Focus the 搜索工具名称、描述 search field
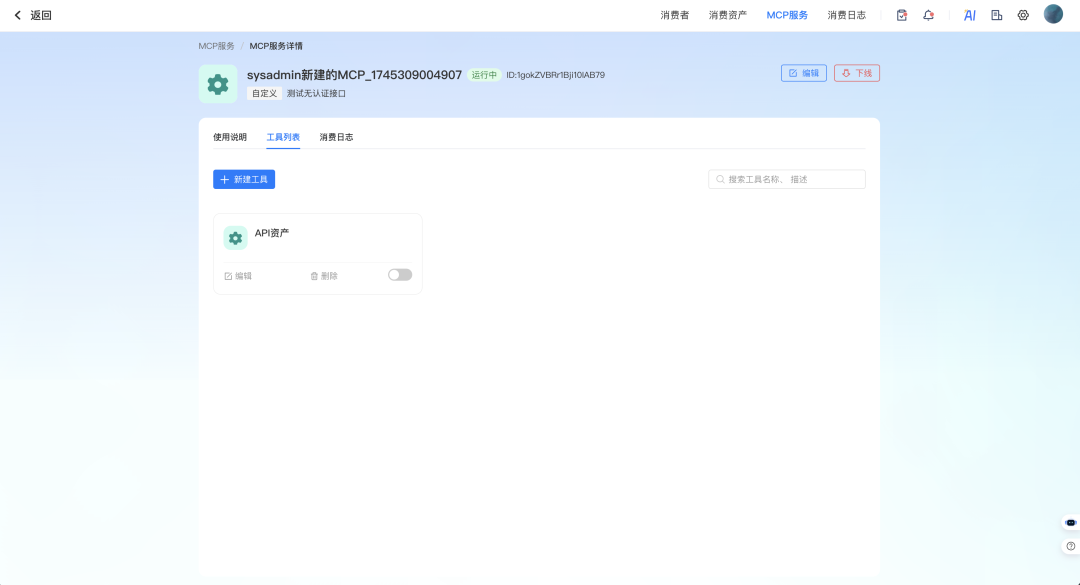The image size is (1080, 585). 787,179
